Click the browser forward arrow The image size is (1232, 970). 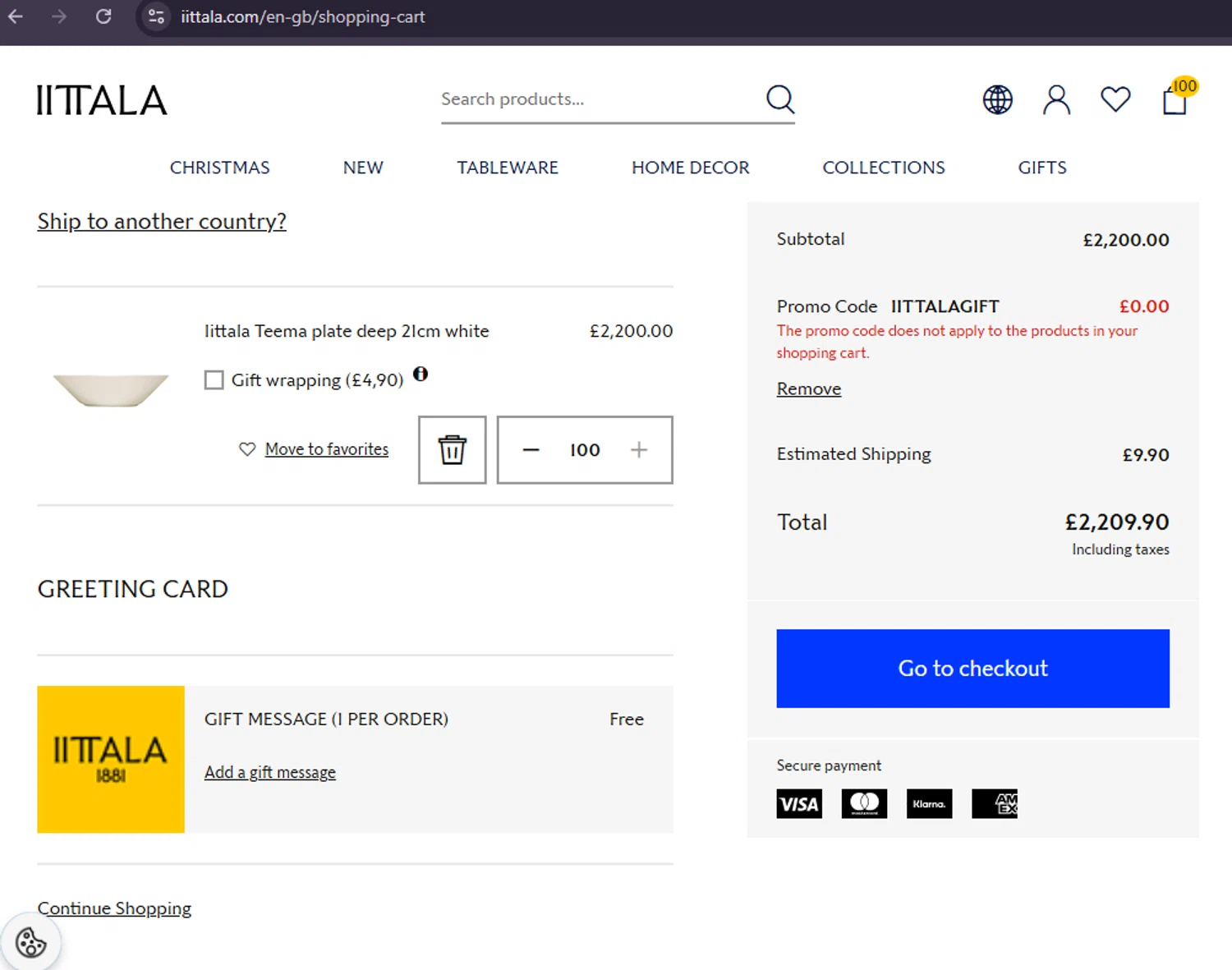click(59, 16)
